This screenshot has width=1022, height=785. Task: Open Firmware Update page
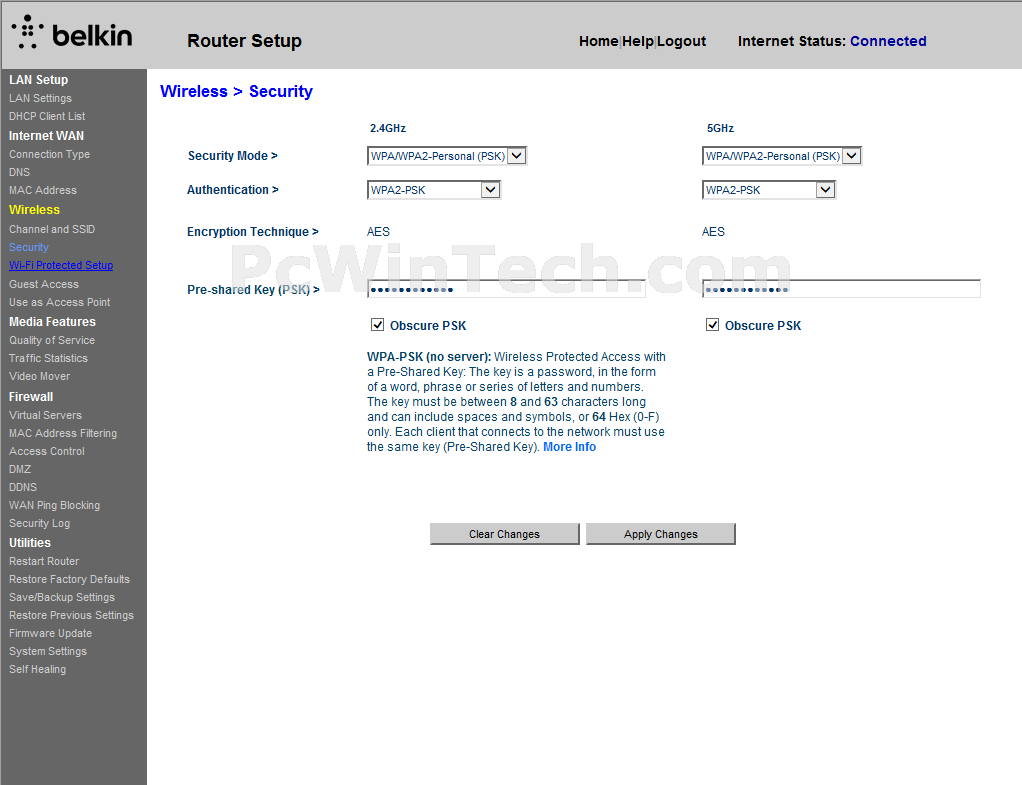tap(51, 633)
